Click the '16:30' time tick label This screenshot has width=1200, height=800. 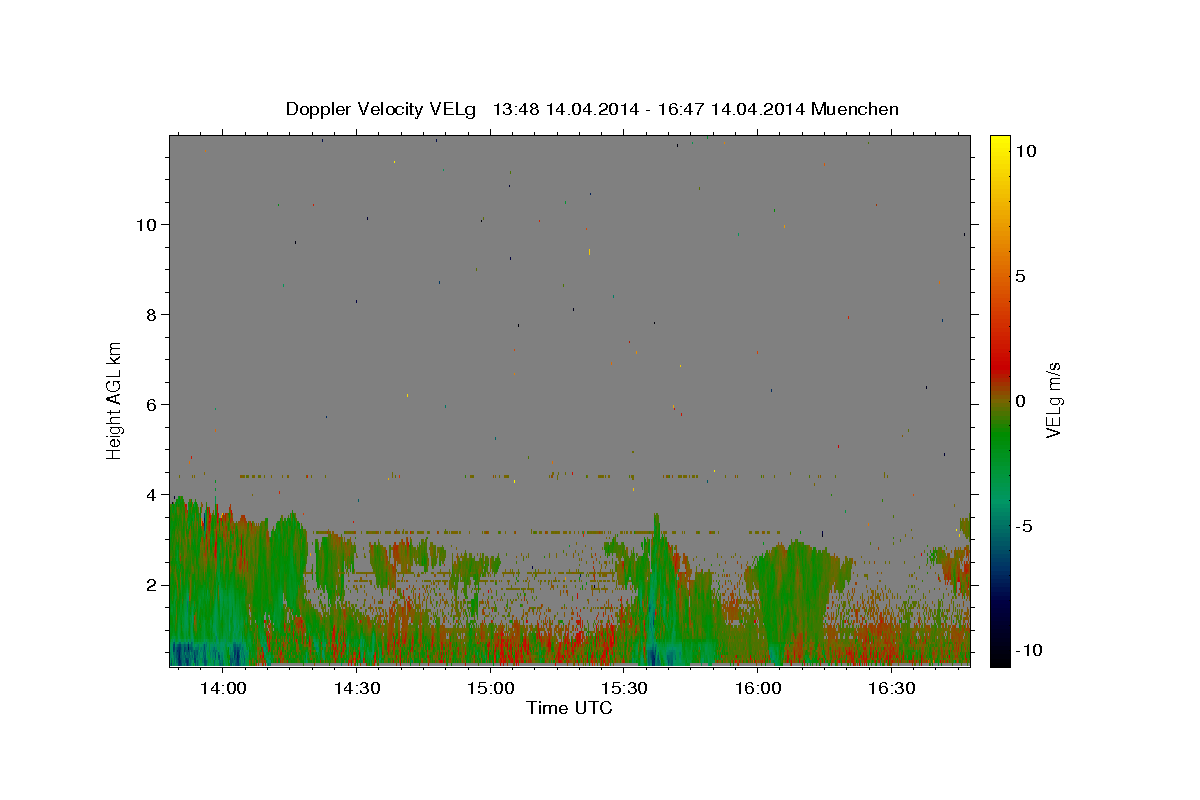(892, 688)
